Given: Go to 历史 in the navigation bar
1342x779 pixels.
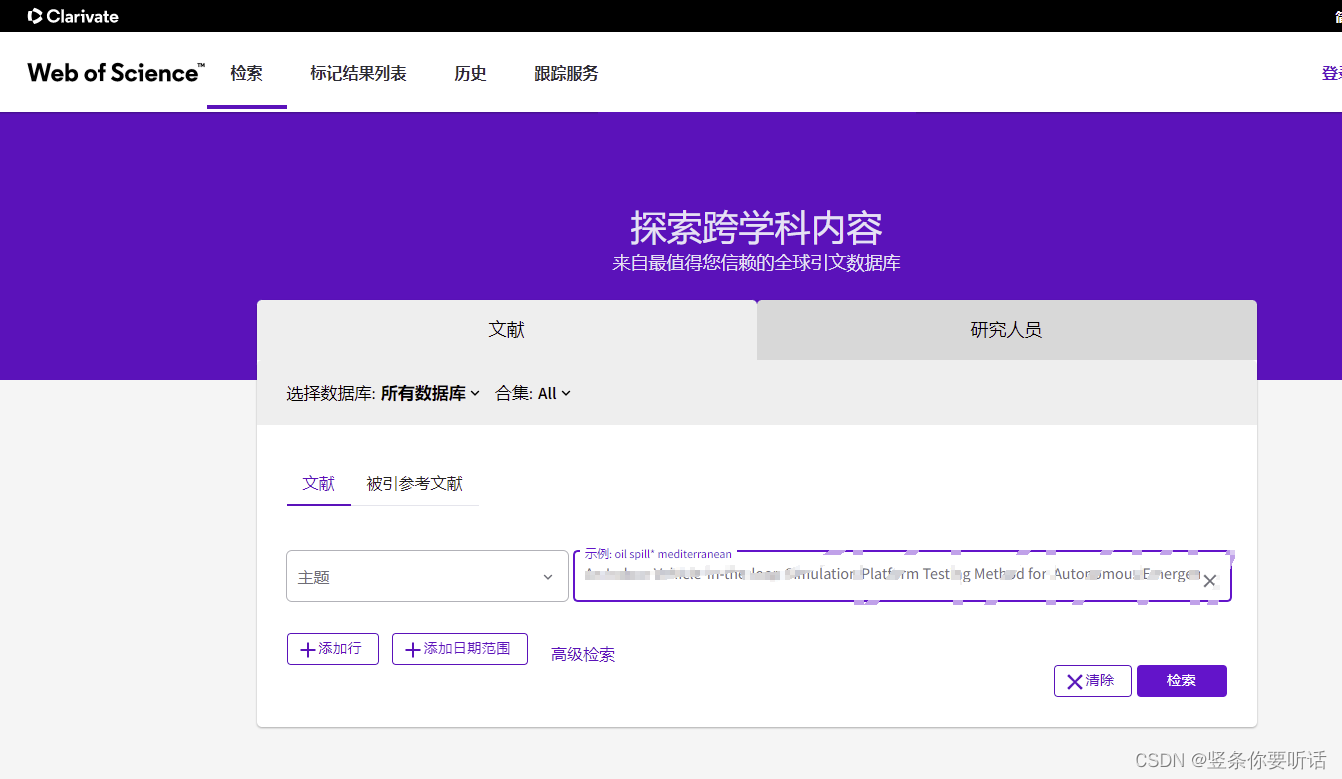Looking at the screenshot, I should pos(470,73).
